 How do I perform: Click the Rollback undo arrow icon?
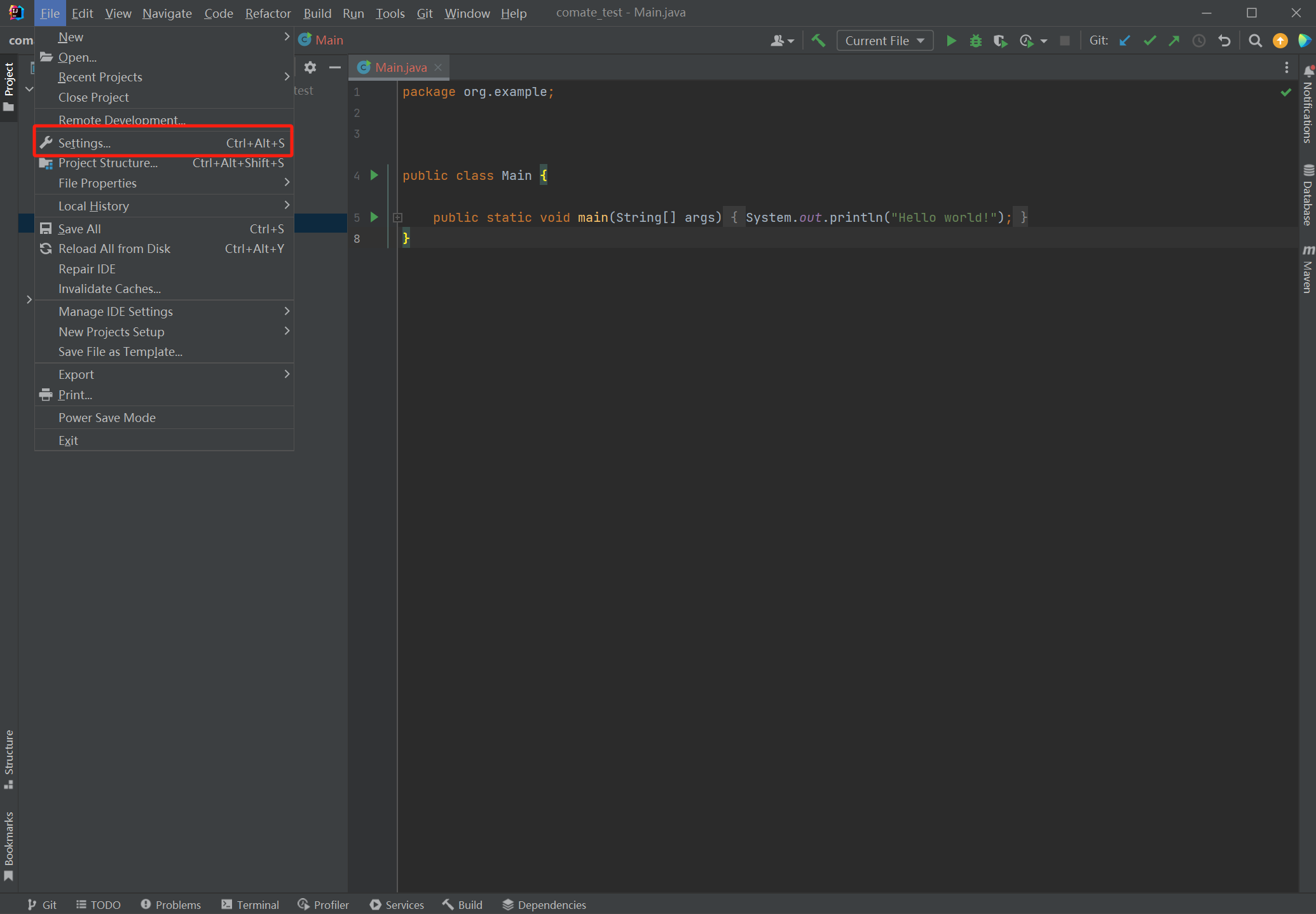[x=1224, y=41]
